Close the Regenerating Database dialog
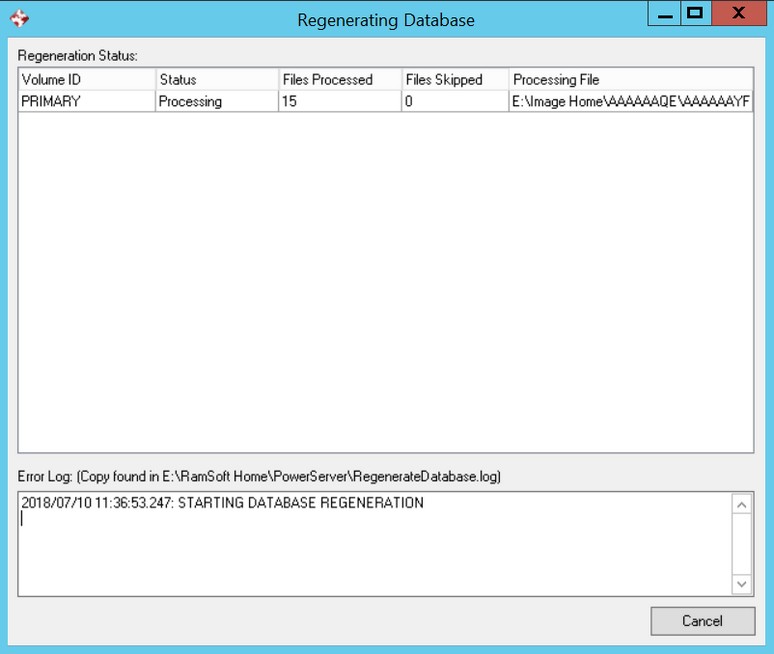 click(739, 14)
